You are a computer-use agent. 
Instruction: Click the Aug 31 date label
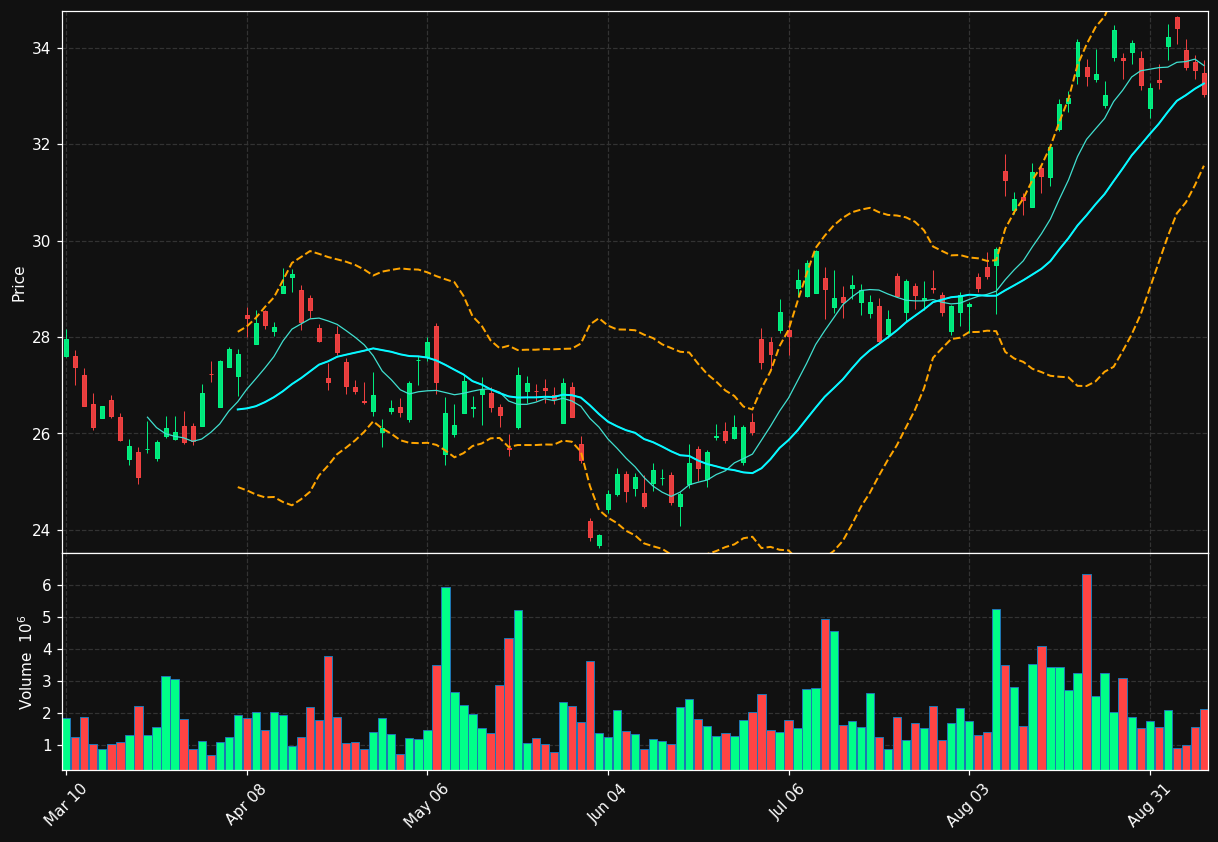[x=1148, y=803]
